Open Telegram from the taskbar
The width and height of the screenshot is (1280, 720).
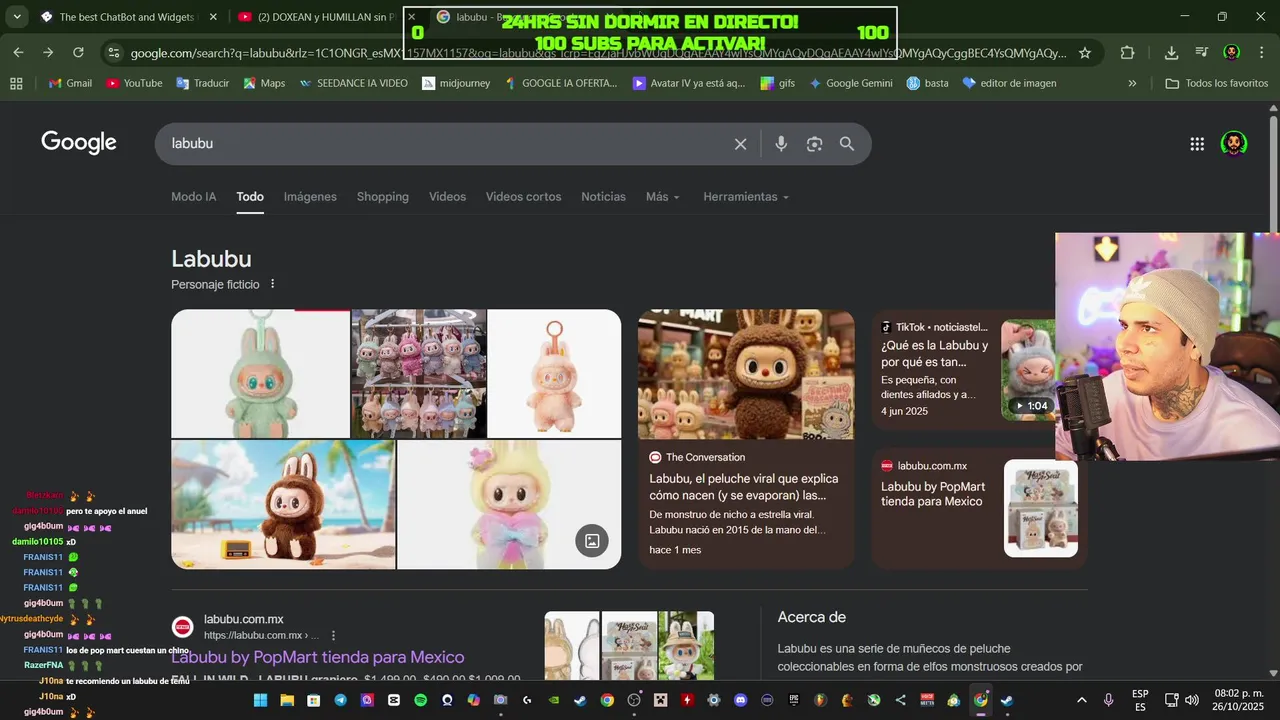click(340, 701)
